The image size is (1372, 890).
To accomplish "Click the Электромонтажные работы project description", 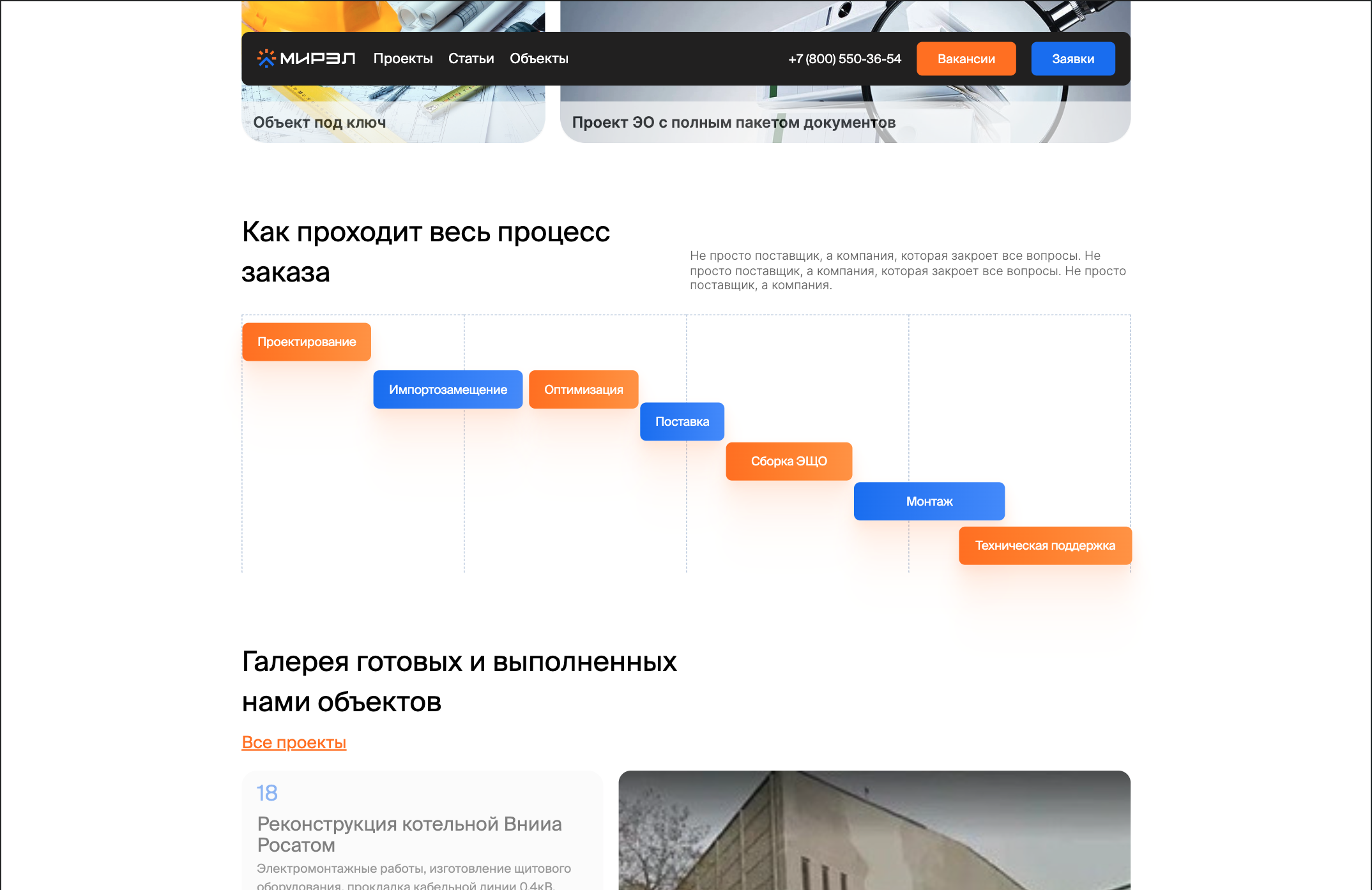I will coord(414,877).
